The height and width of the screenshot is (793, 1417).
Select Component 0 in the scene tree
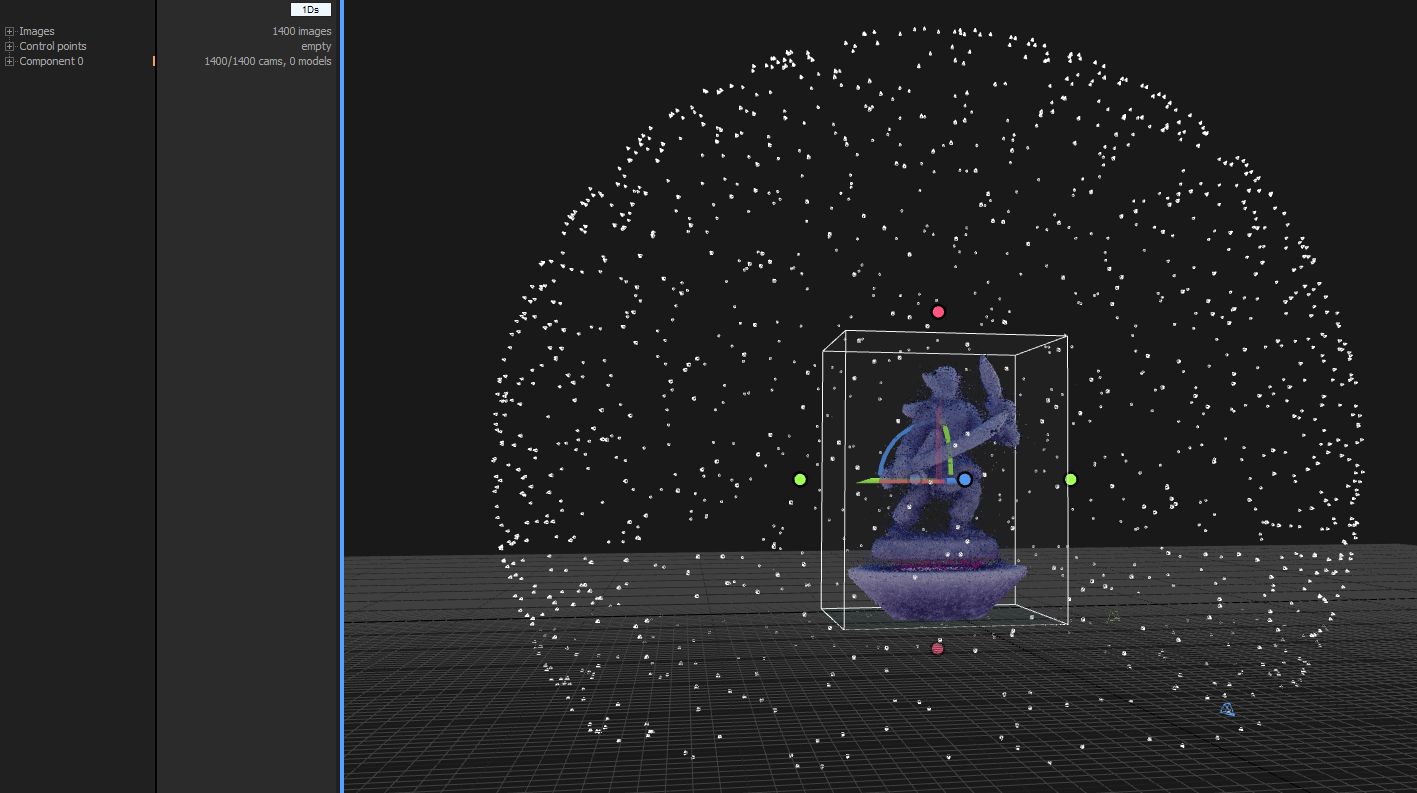coord(50,61)
